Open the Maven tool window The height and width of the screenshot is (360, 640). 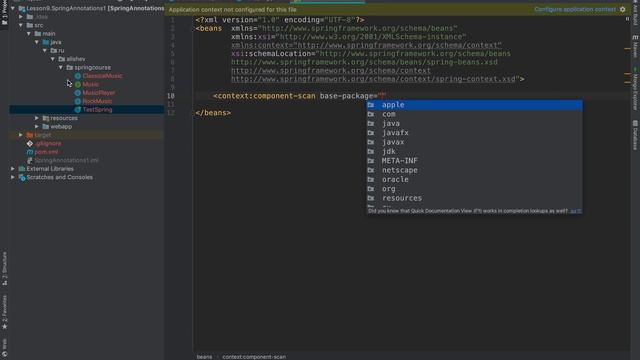click(x=635, y=46)
